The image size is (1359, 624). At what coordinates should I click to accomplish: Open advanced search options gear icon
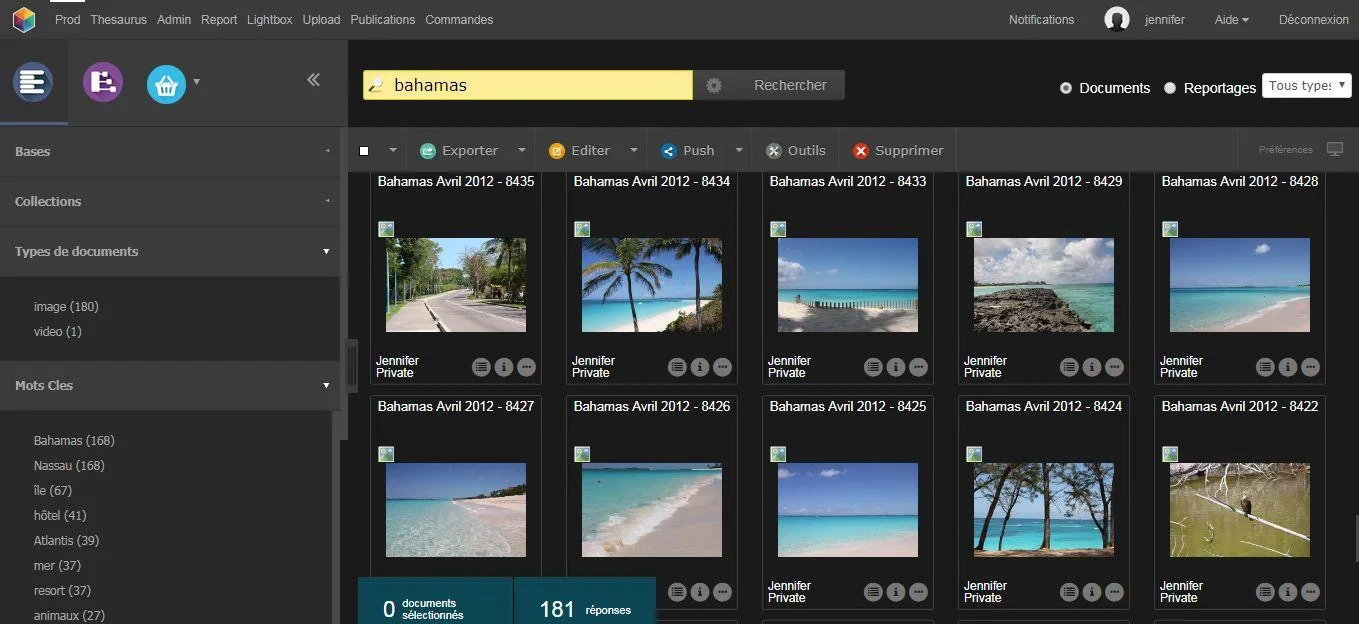coord(714,86)
